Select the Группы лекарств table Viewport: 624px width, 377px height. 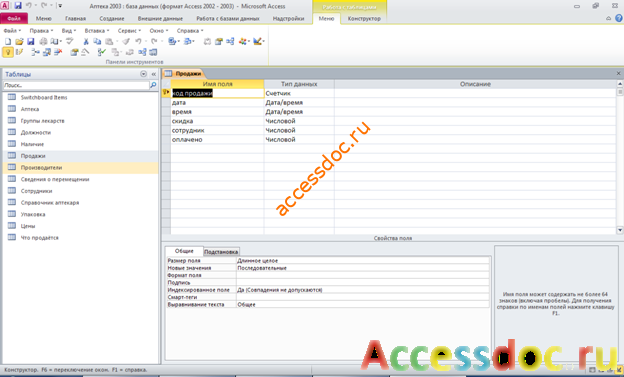(x=42, y=121)
